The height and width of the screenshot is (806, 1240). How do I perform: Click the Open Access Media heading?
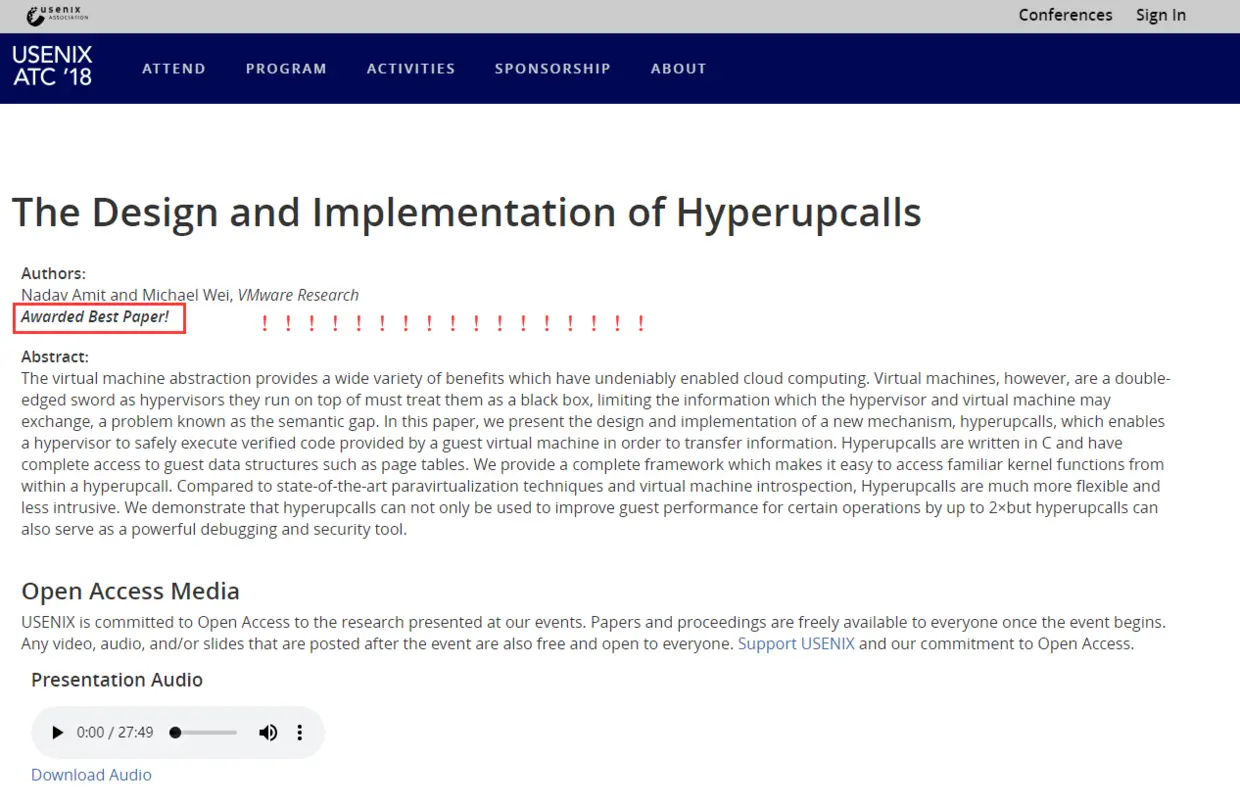pyautogui.click(x=130, y=591)
